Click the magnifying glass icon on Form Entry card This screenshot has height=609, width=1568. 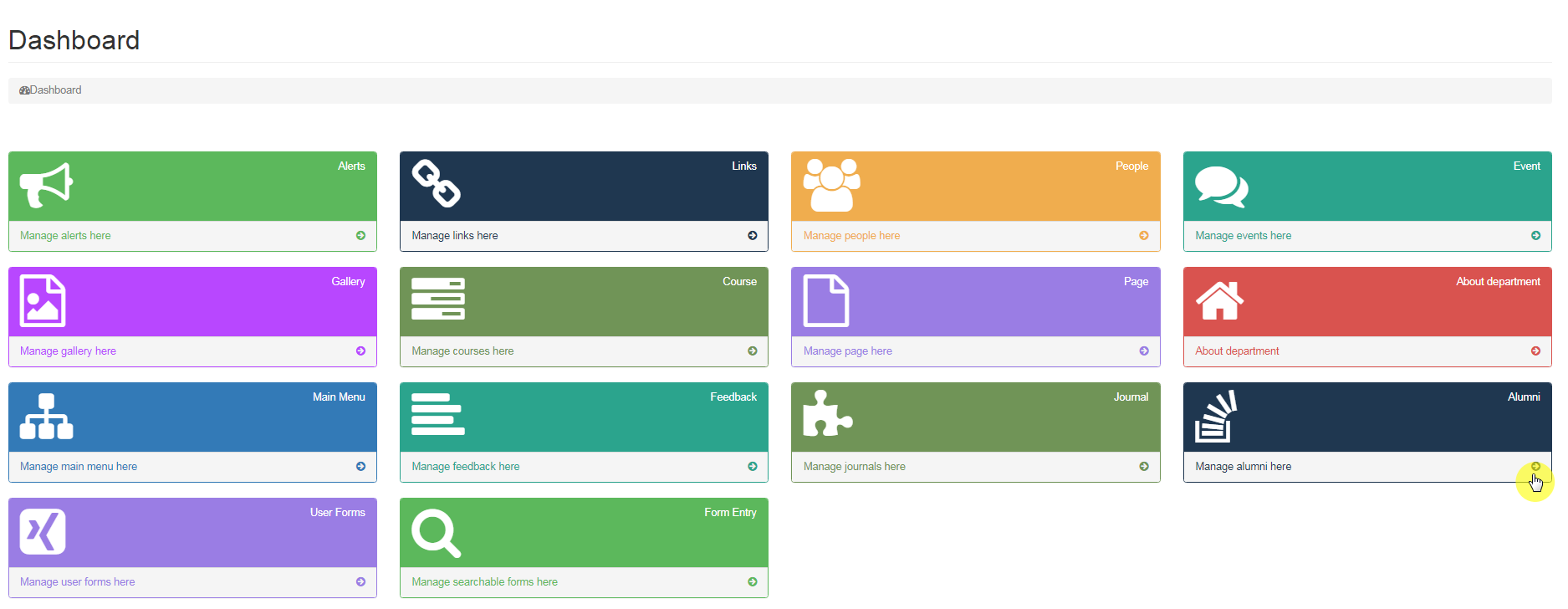tap(436, 532)
